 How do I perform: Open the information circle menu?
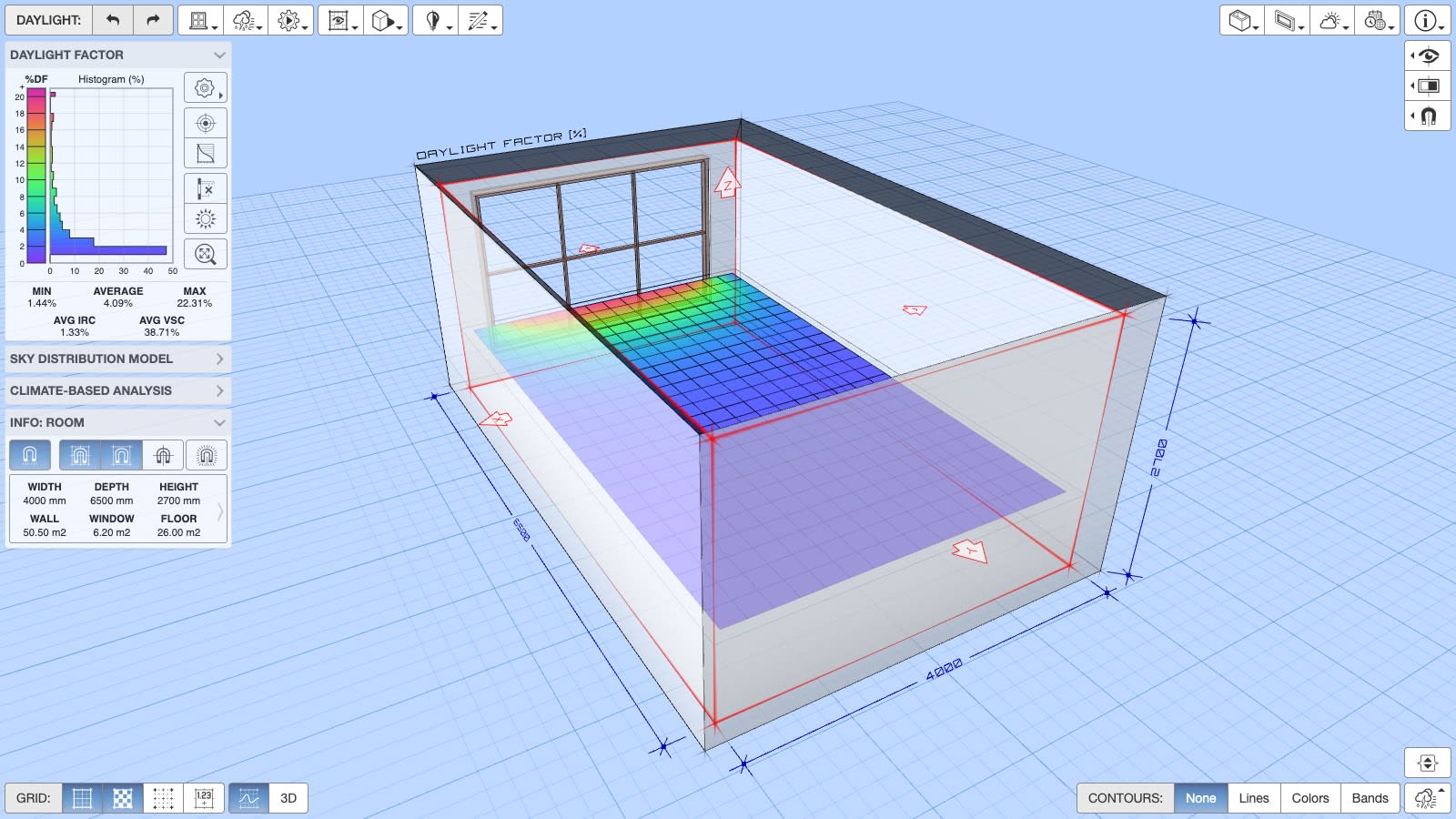point(1427,20)
